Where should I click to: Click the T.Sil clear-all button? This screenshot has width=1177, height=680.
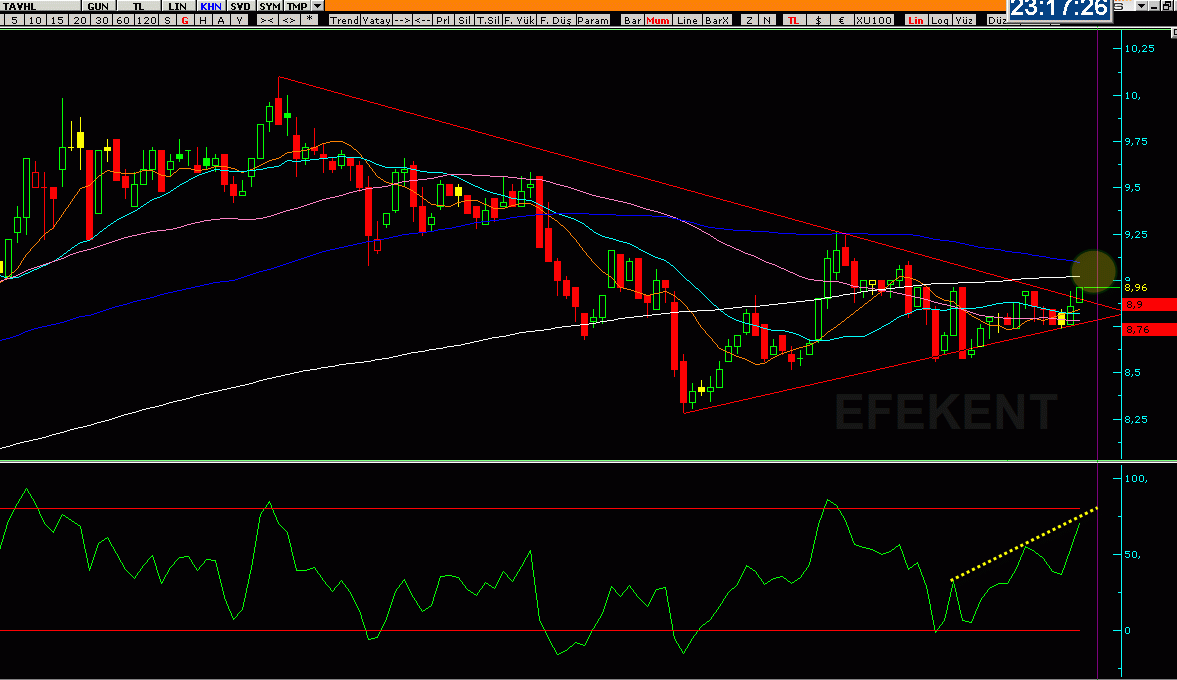[488, 20]
